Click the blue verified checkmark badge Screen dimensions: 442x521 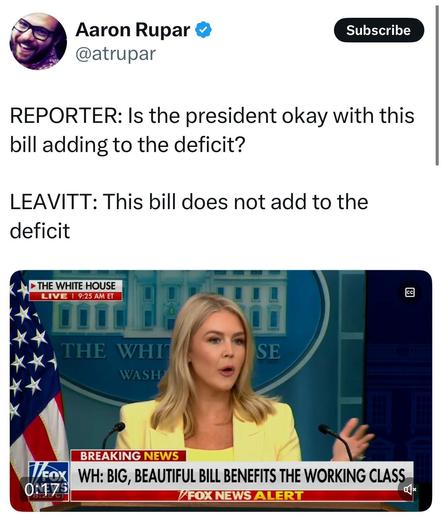[x=203, y=30]
